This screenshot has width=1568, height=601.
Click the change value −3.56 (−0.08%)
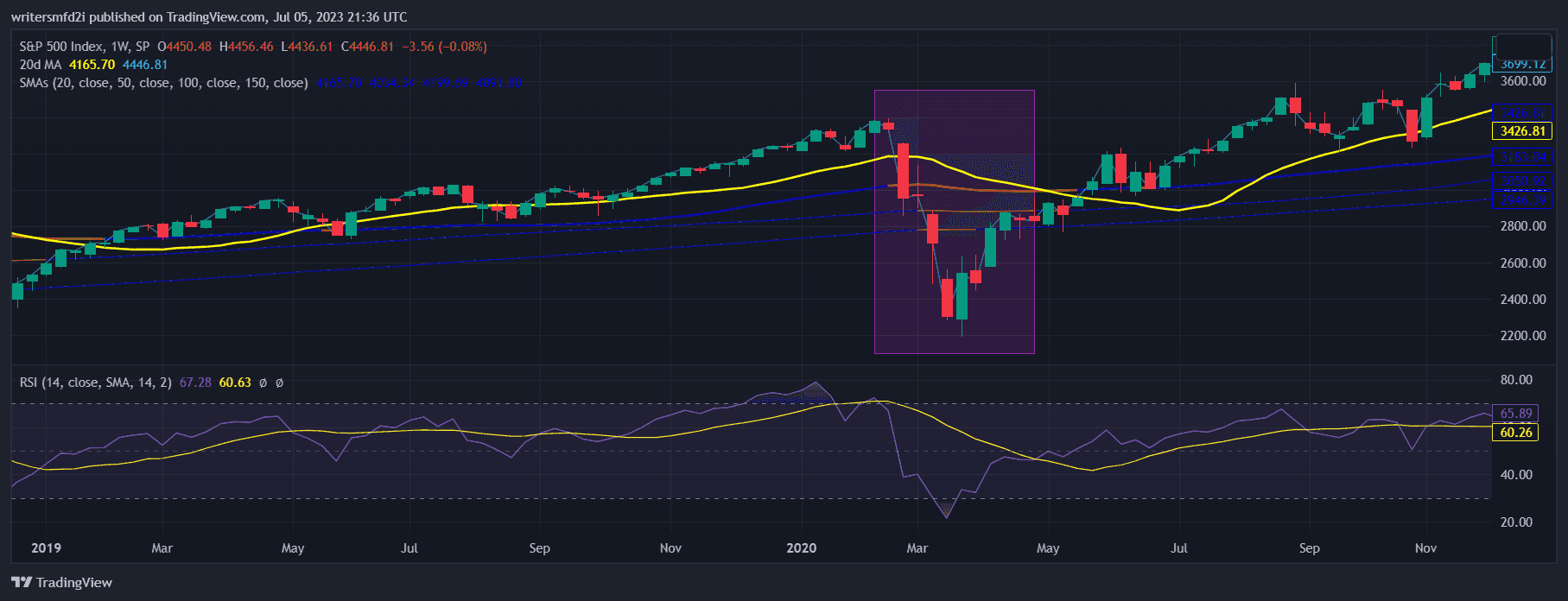click(x=444, y=47)
